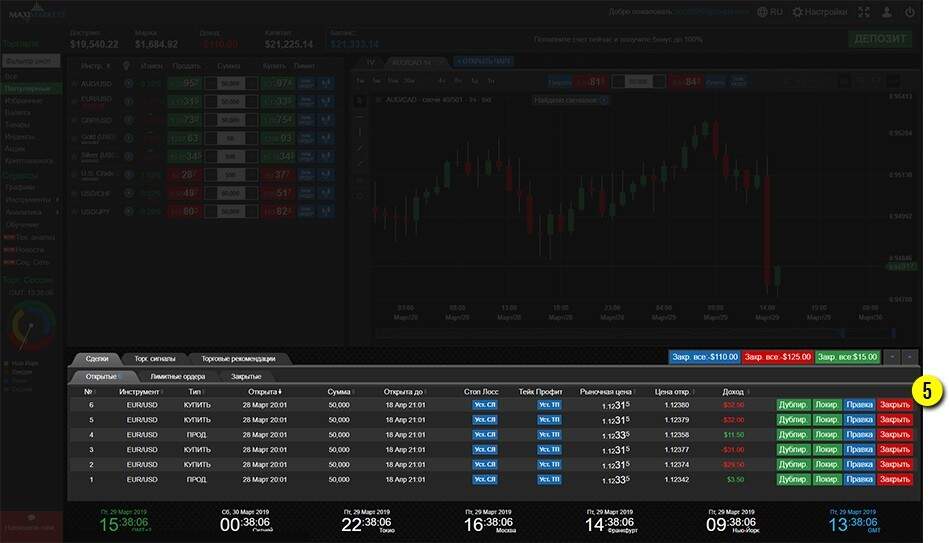949x543 pixels.
Task: Click Уст. СЛ stop loss for trade 6
Action: [485, 405]
